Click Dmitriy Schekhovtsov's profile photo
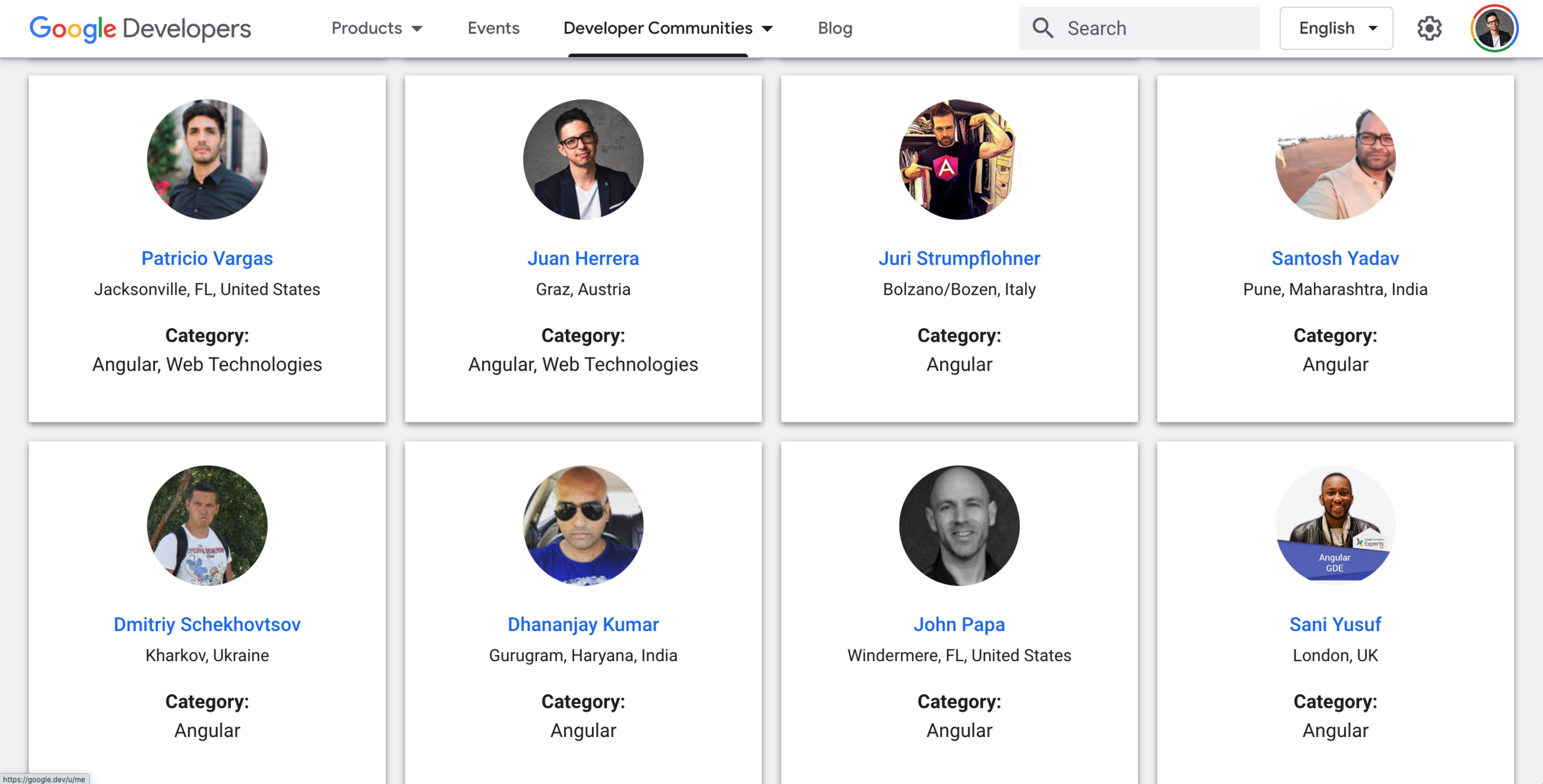 [x=207, y=525]
